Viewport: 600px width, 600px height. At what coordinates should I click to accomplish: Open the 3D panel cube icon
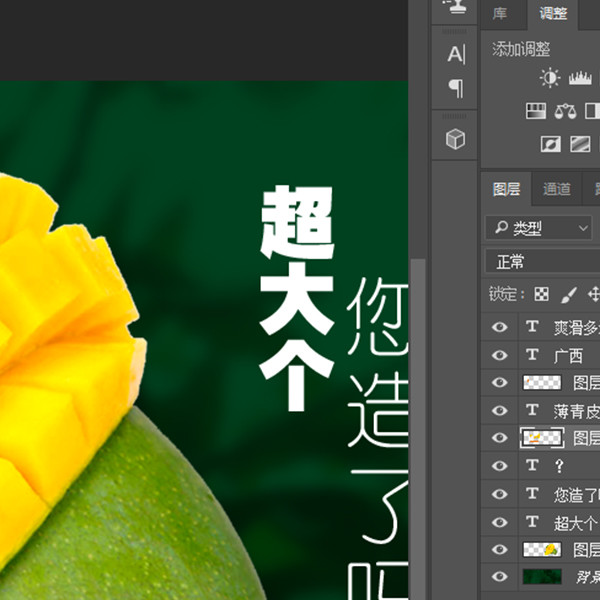(455, 139)
